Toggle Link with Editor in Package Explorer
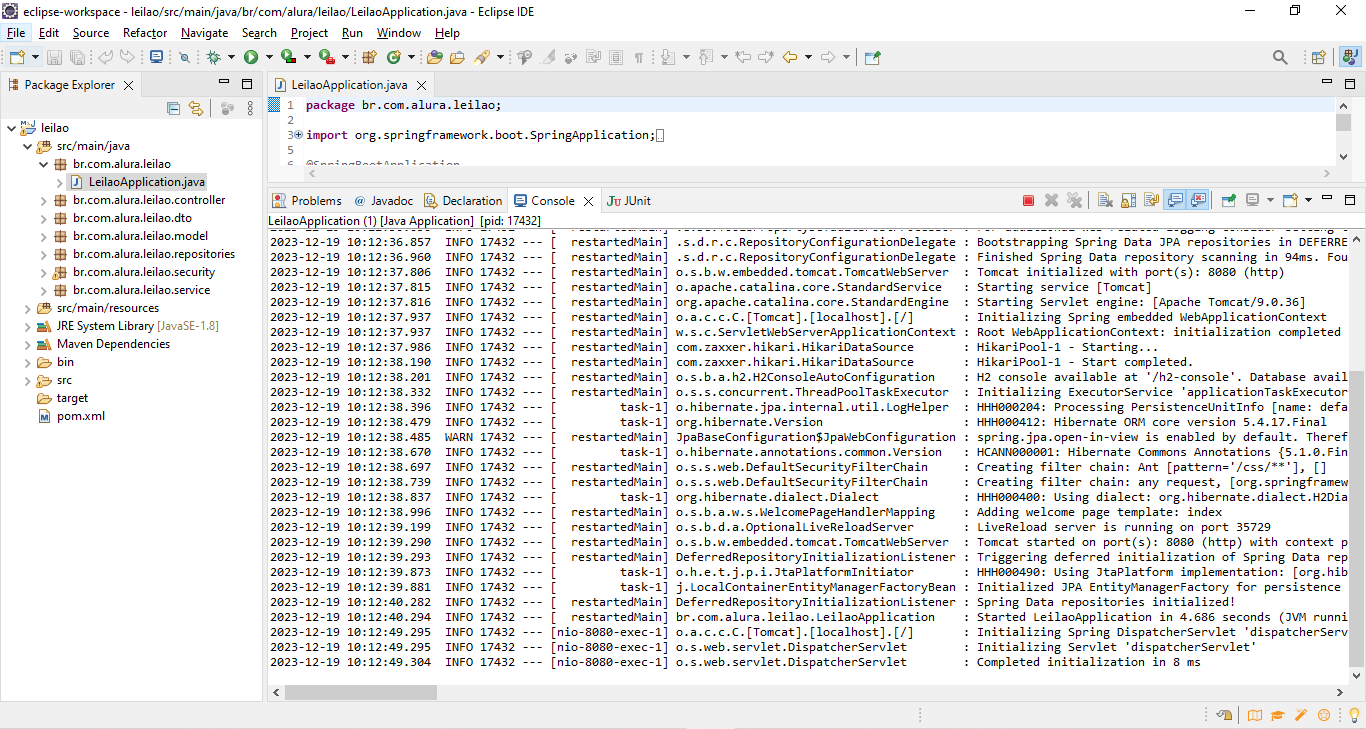 point(196,108)
